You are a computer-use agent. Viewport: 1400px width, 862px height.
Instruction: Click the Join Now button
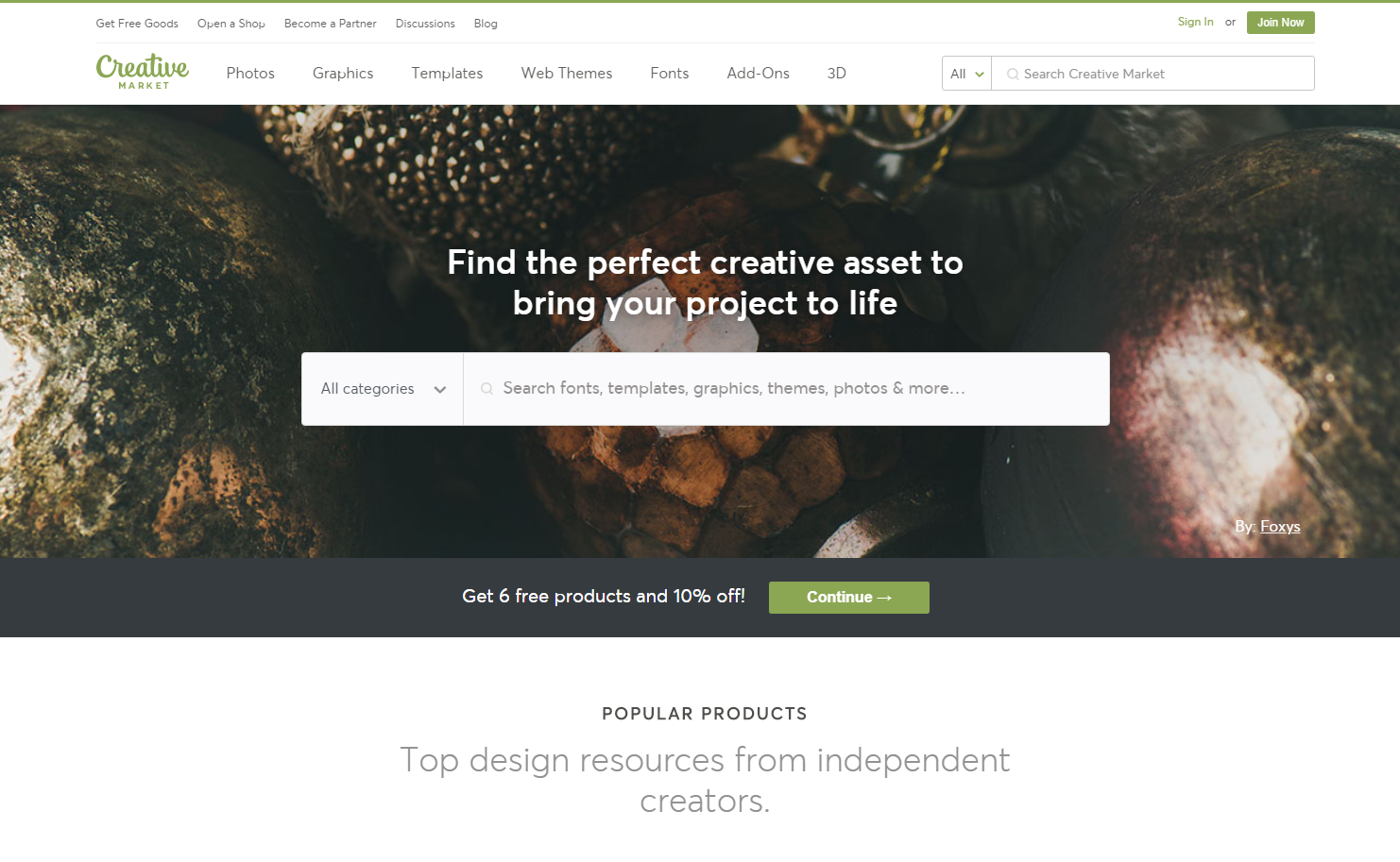pyautogui.click(x=1280, y=23)
